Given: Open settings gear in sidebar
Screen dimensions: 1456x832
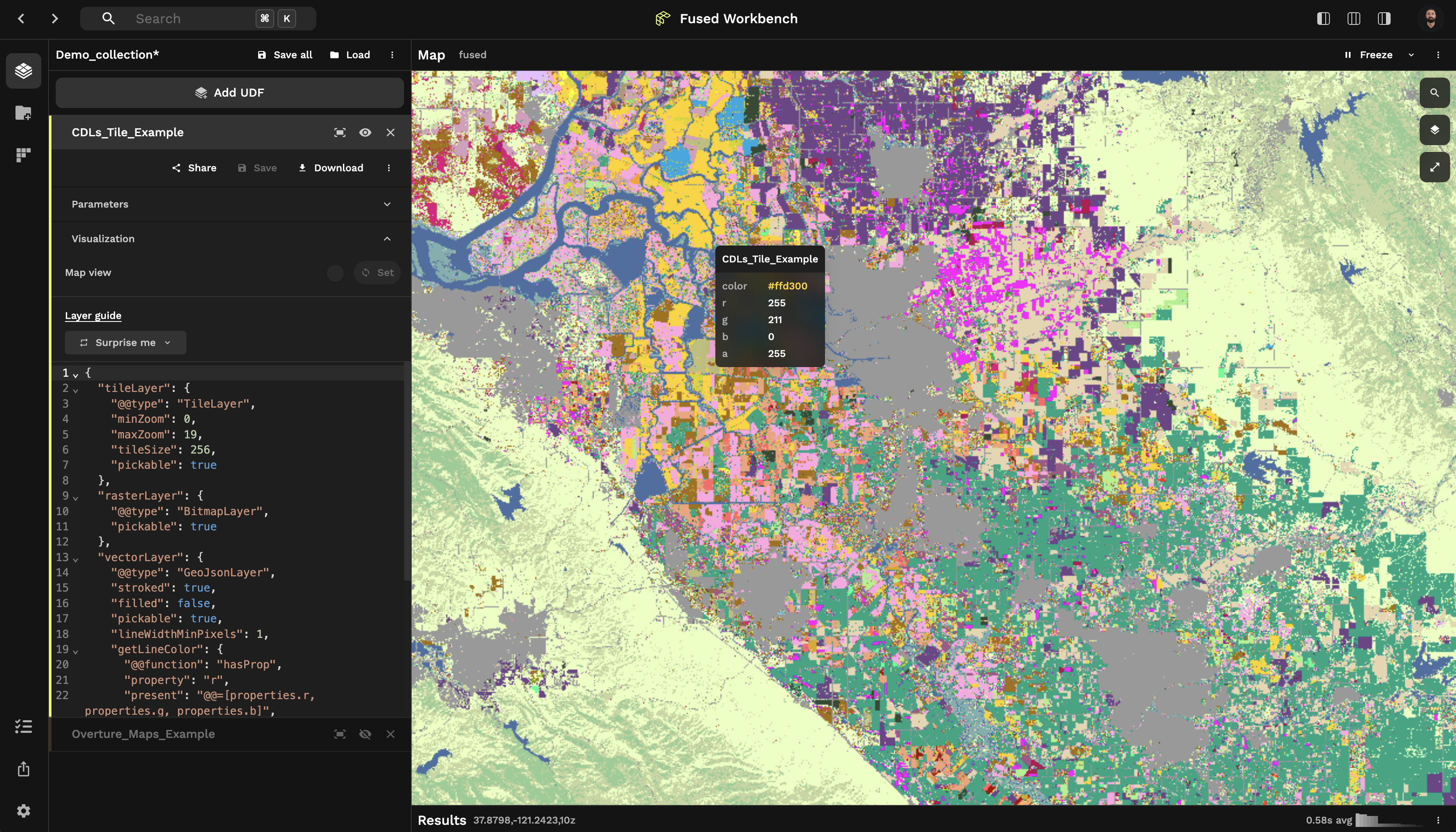Looking at the screenshot, I should tap(24, 811).
